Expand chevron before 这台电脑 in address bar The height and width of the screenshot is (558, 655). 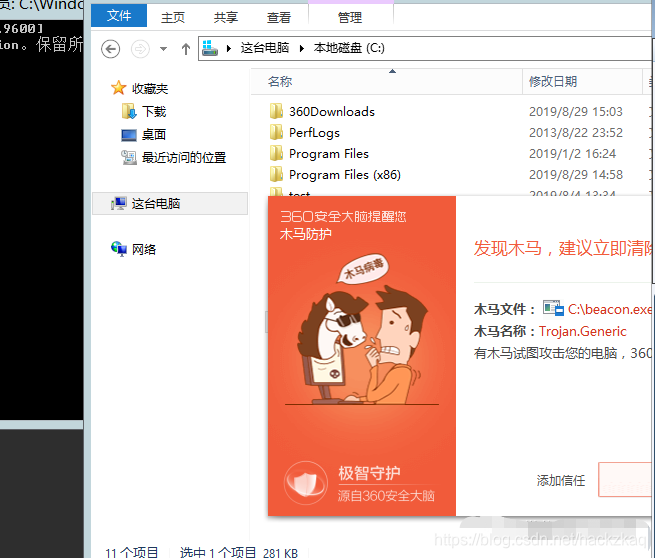pos(228,48)
